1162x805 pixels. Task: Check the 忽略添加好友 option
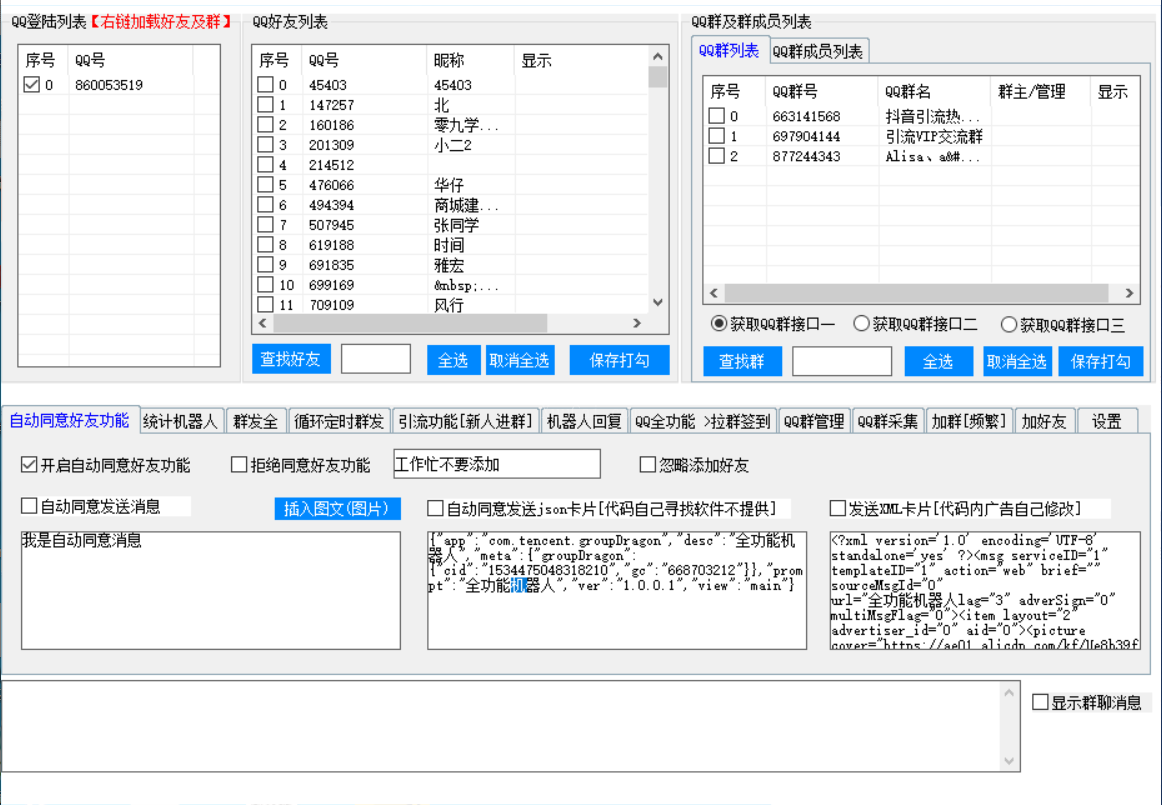(x=648, y=465)
